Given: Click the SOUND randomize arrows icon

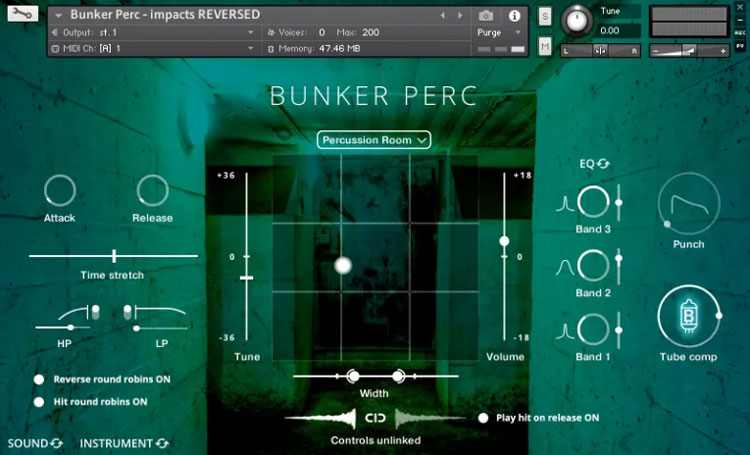Looking at the screenshot, I should pos(56,444).
